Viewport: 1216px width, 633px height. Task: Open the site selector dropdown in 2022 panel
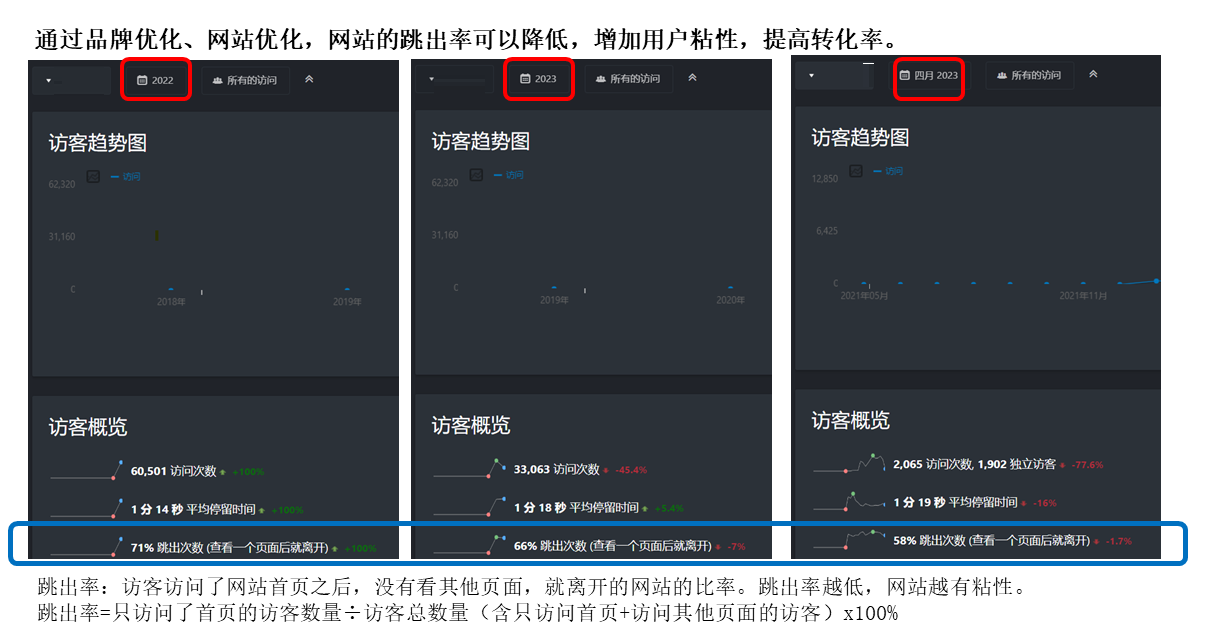tap(71, 80)
